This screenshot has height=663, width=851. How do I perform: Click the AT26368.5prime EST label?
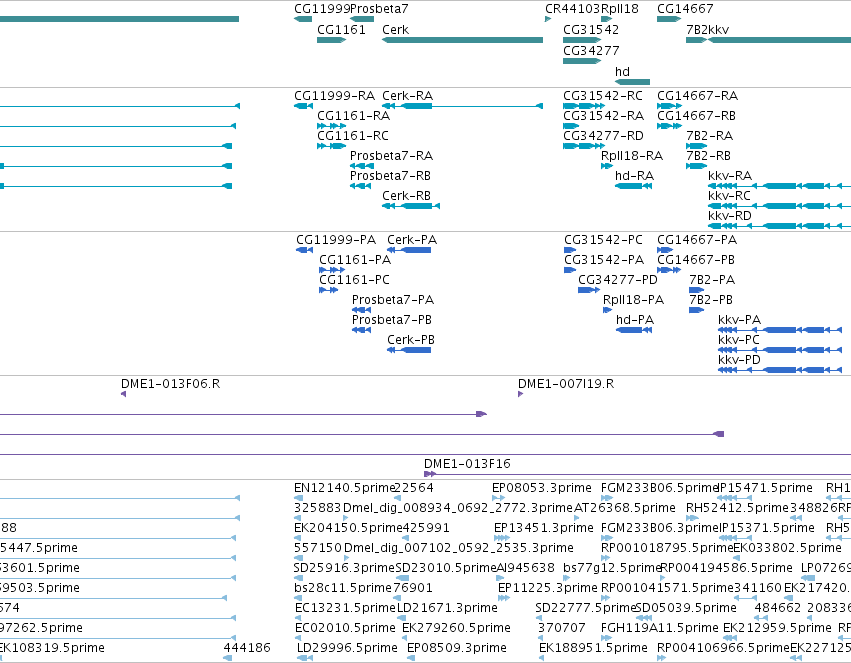point(625,508)
